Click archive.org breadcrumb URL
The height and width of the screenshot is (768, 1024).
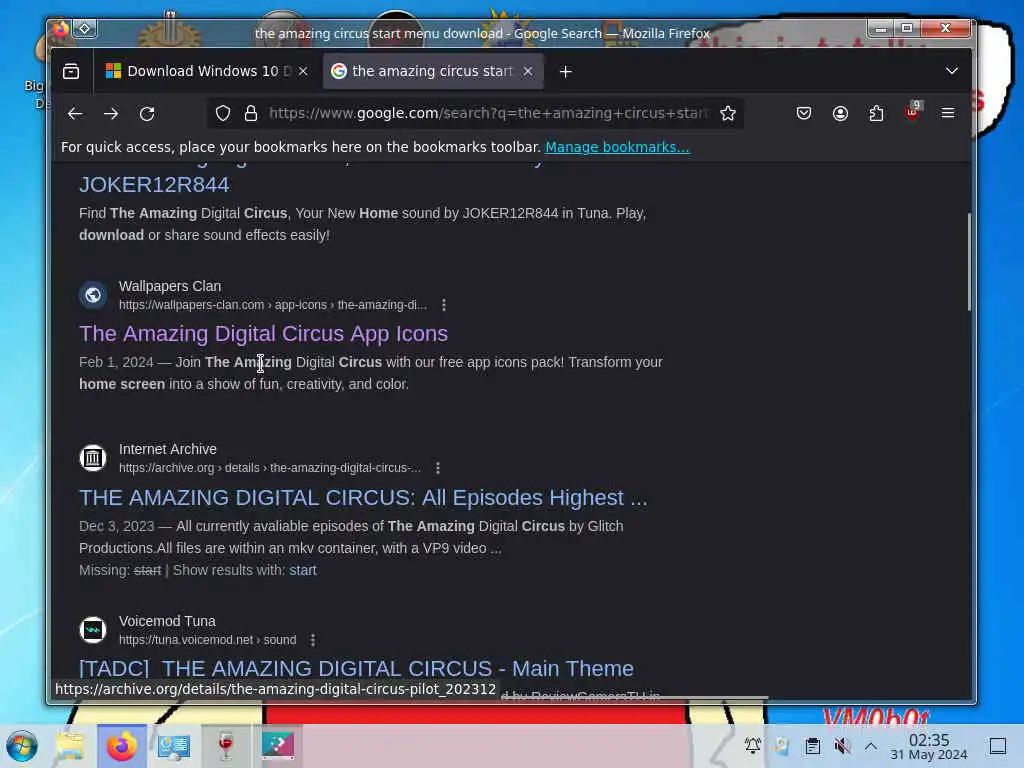[x=270, y=468]
